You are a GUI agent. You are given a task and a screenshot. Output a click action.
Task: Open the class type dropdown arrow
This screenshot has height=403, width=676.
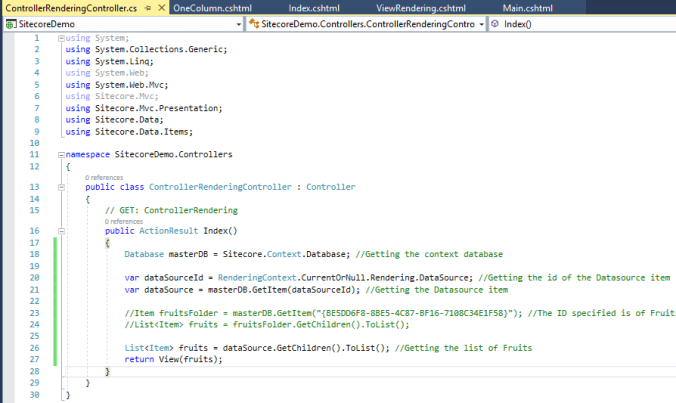[x=482, y=23]
